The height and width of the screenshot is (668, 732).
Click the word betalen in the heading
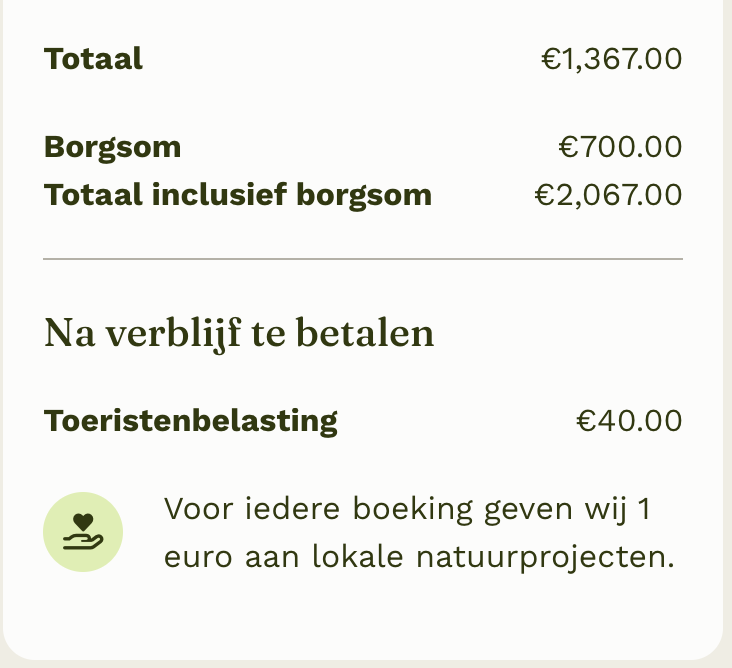click(365, 333)
